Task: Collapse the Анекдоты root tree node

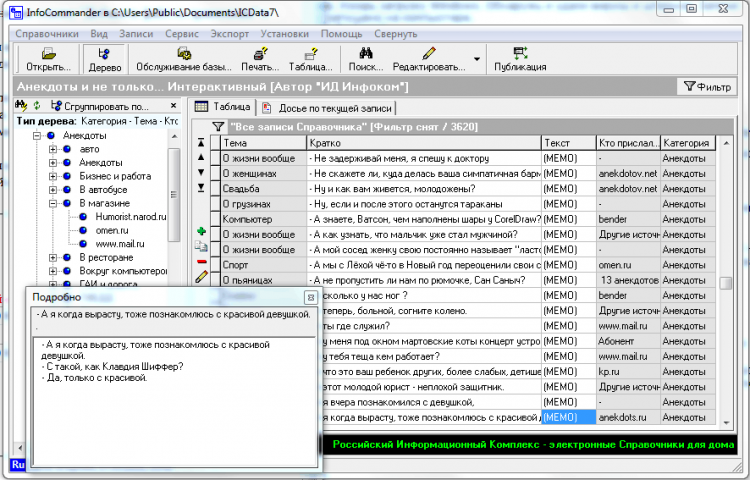Action: 37,135
